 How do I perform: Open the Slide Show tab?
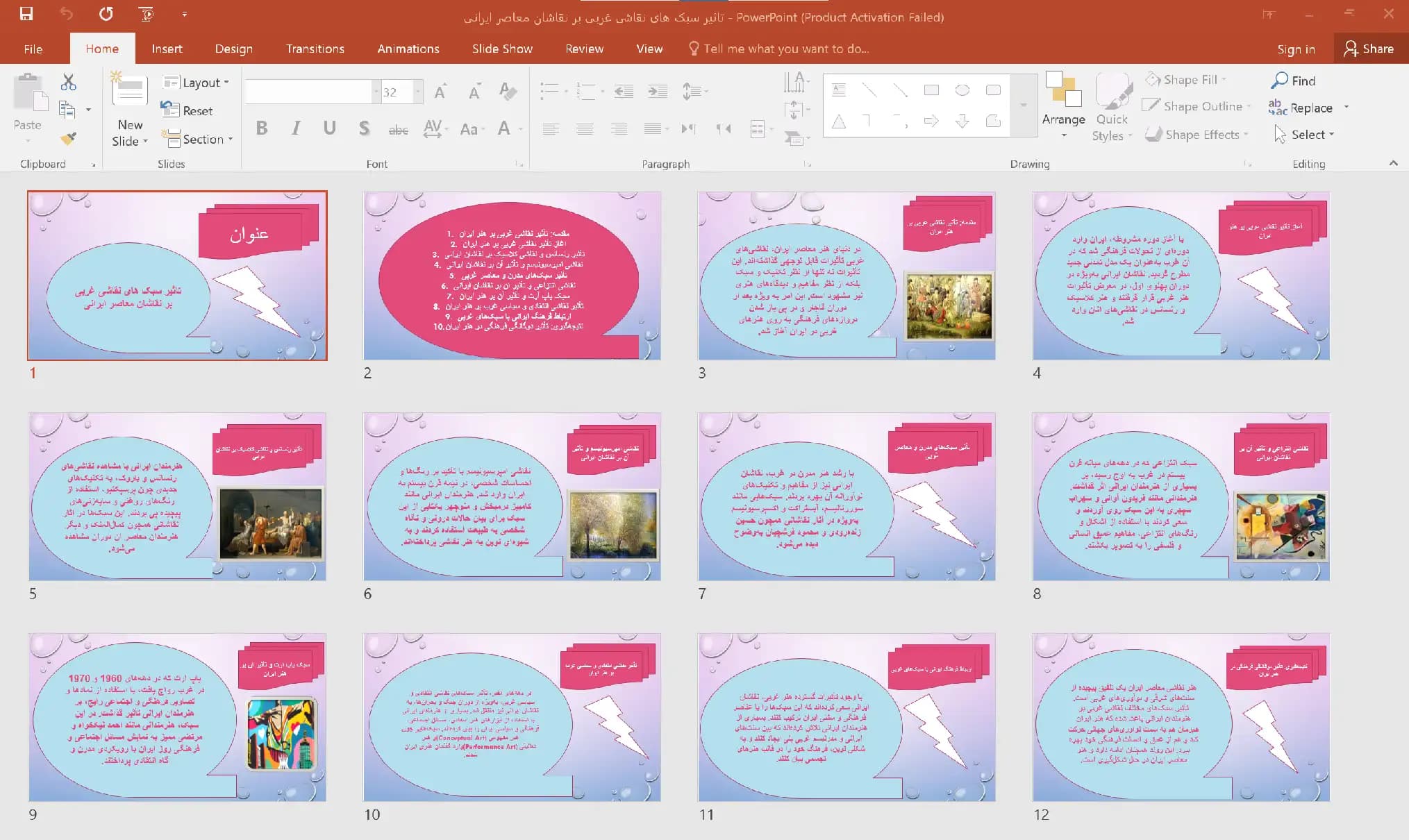tap(502, 49)
